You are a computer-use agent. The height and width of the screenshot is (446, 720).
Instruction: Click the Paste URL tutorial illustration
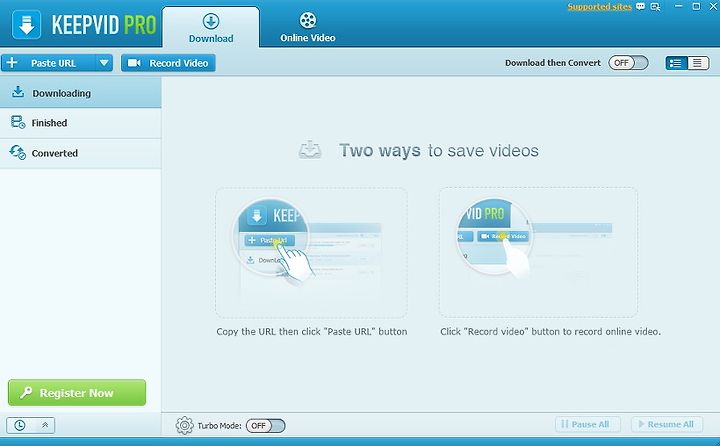coord(311,252)
